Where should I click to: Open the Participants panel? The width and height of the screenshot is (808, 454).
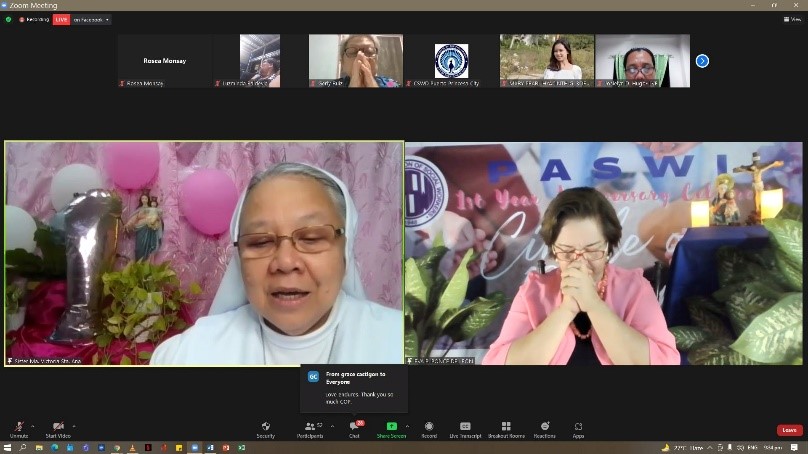310,427
